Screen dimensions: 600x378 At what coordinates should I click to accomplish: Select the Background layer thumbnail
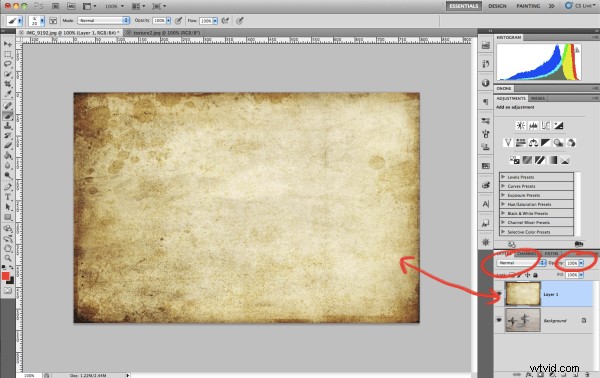pos(523,320)
